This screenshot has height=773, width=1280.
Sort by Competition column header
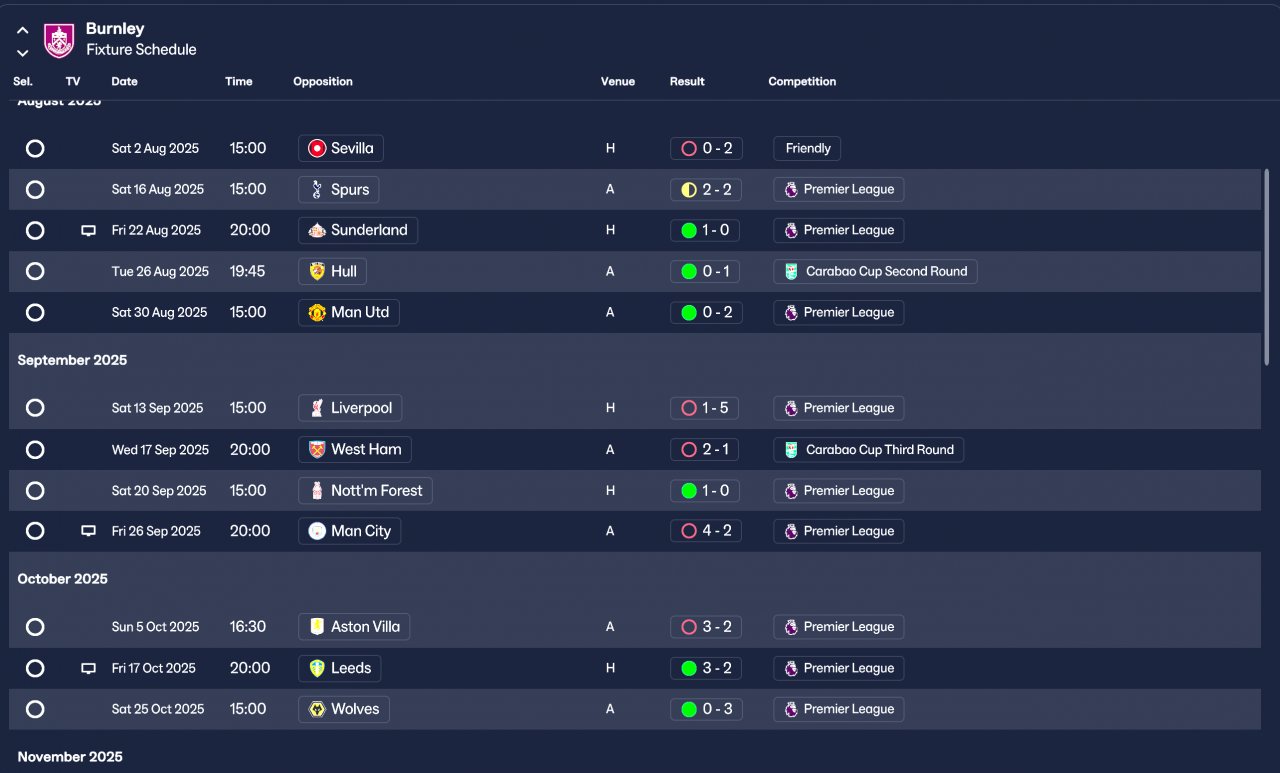[802, 82]
